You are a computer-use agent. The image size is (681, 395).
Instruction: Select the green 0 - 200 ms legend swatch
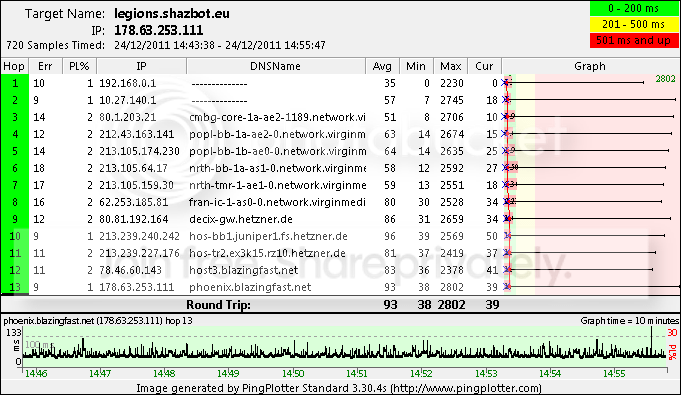tap(634, 8)
